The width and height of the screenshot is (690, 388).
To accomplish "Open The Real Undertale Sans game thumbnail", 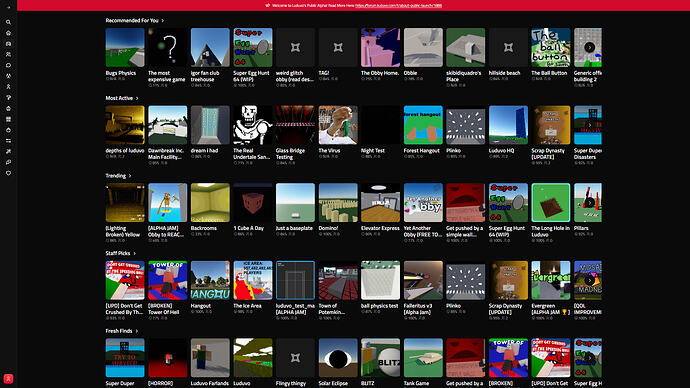I will 253,125.
